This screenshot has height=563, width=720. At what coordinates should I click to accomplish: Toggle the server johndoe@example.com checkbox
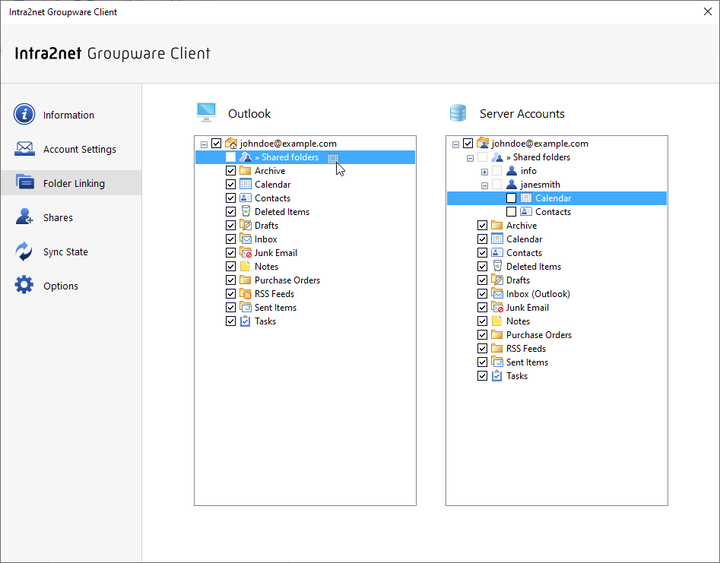(467, 143)
